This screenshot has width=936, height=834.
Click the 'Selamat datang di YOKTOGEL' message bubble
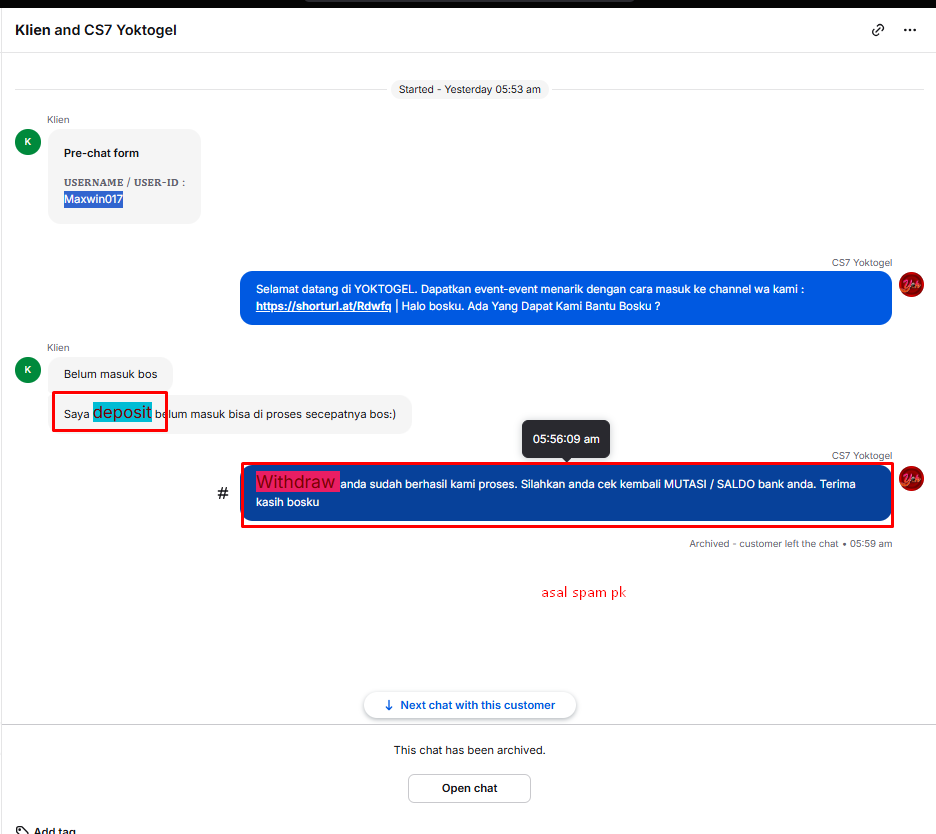point(566,298)
